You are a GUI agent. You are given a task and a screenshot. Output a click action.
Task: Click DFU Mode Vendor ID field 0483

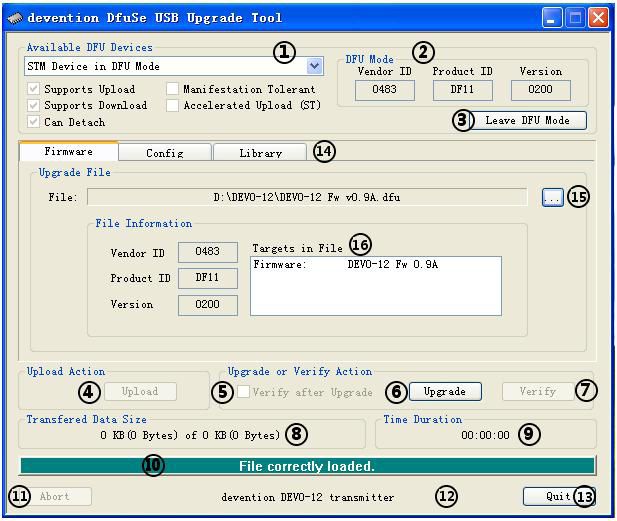click(384, 90)
